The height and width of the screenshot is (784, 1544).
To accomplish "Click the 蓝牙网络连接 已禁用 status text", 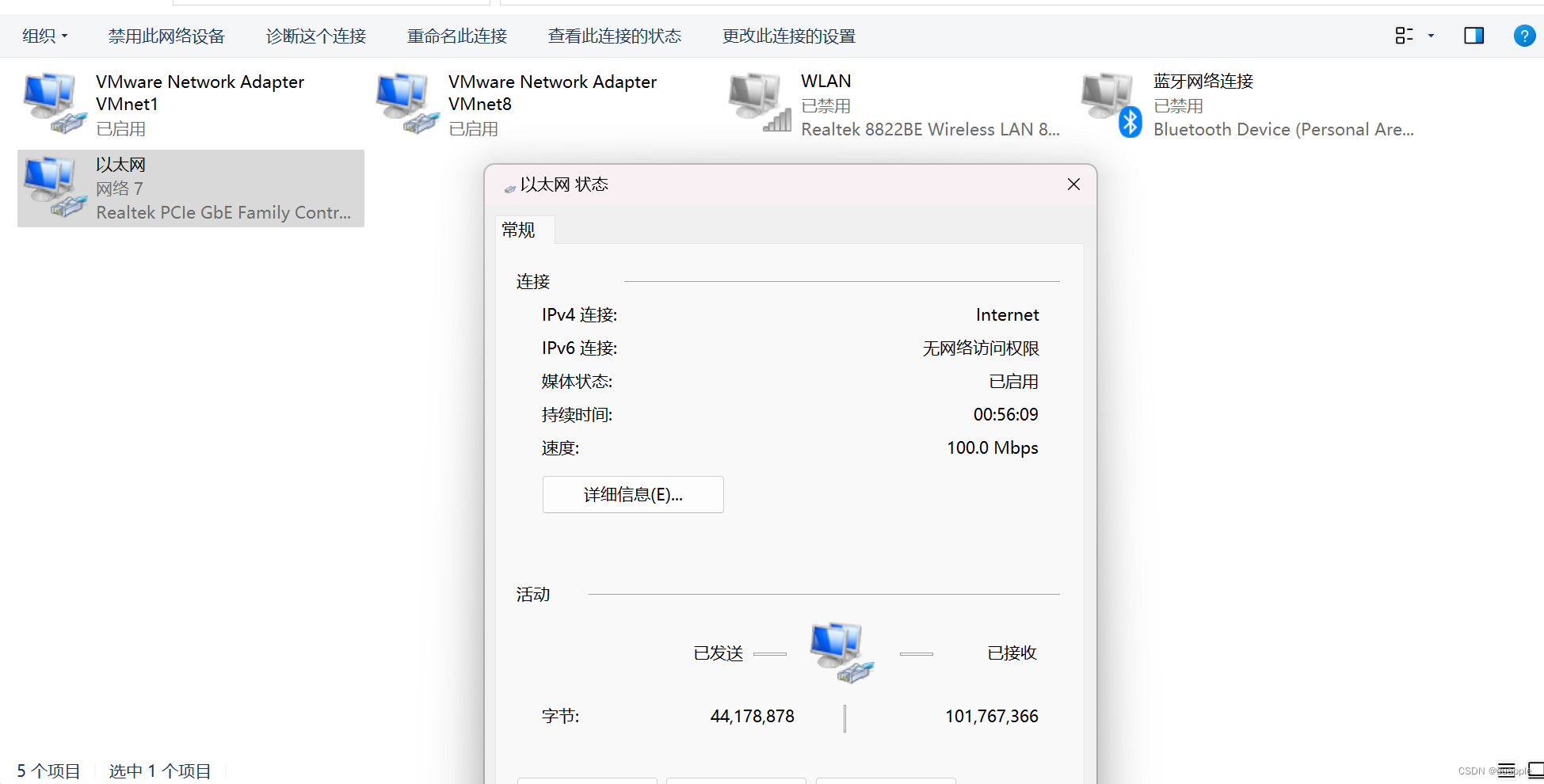I will pyautogui.click(x=1179, y=106).
